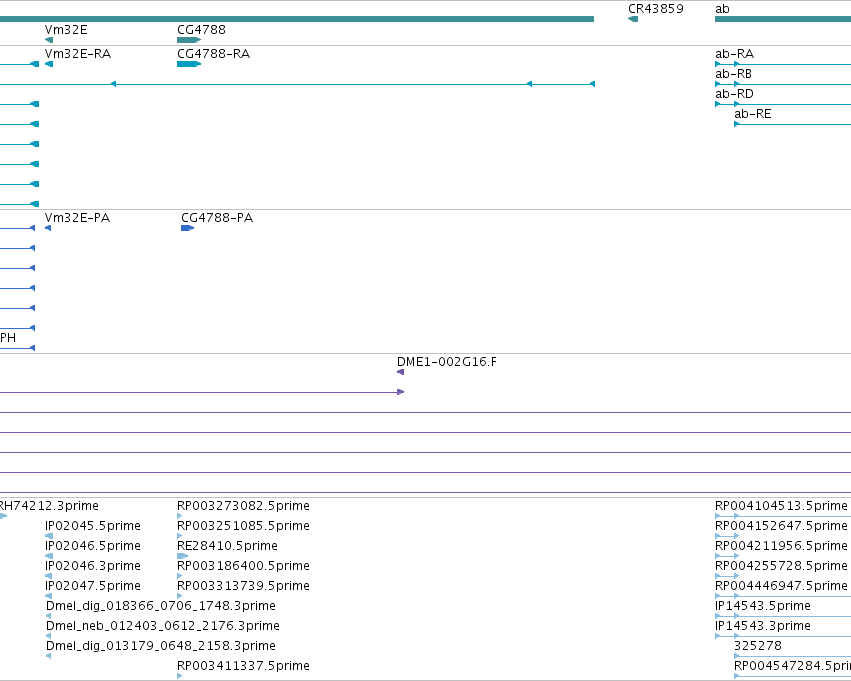Select the IP02046.5prime feature
851x681 pixels.
[x=93, y=546]
